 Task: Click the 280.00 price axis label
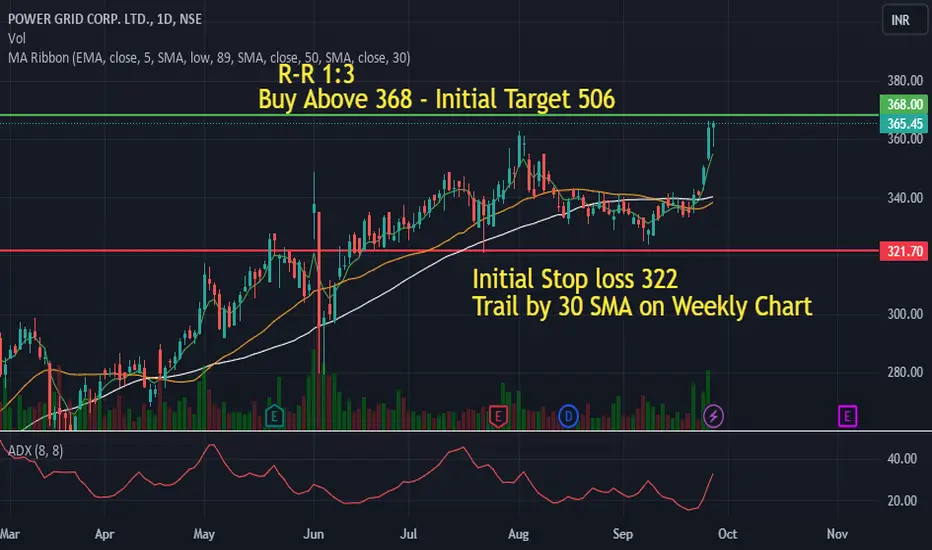(905, 372)
